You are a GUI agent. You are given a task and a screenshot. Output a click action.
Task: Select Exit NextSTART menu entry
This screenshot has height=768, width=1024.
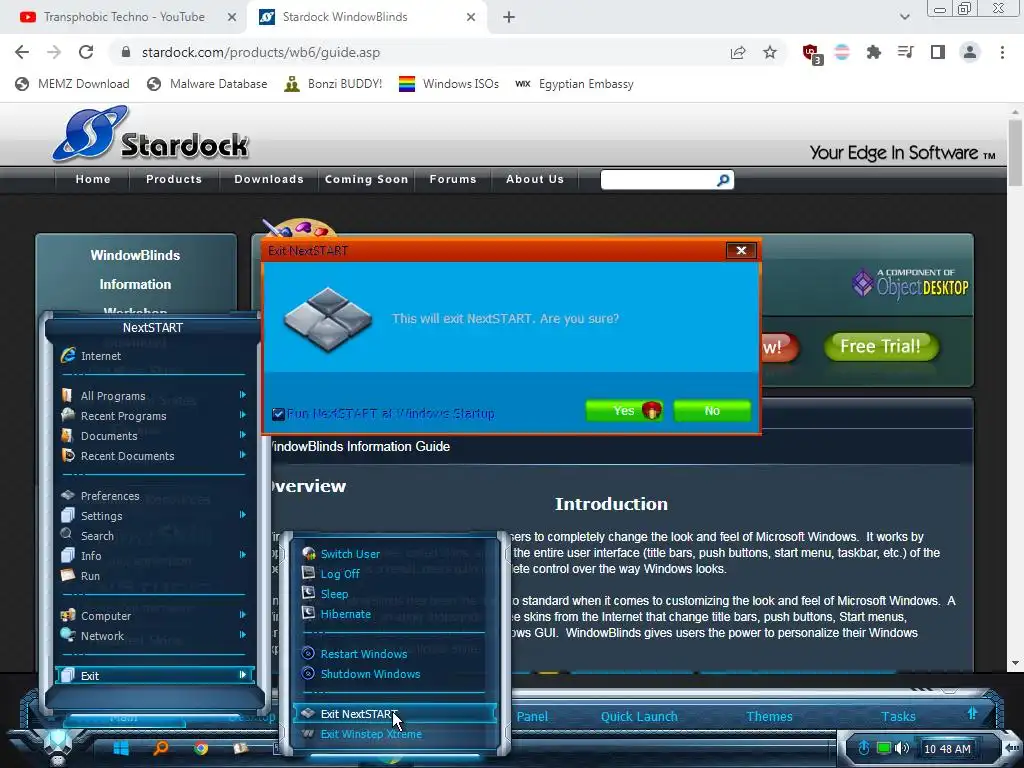click(394, 714)
